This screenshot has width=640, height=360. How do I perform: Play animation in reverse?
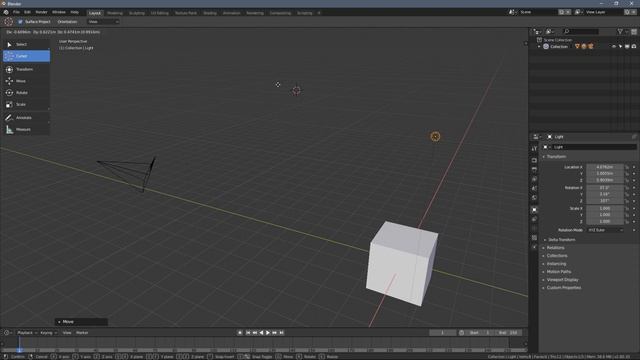click(x=261, y=333)
